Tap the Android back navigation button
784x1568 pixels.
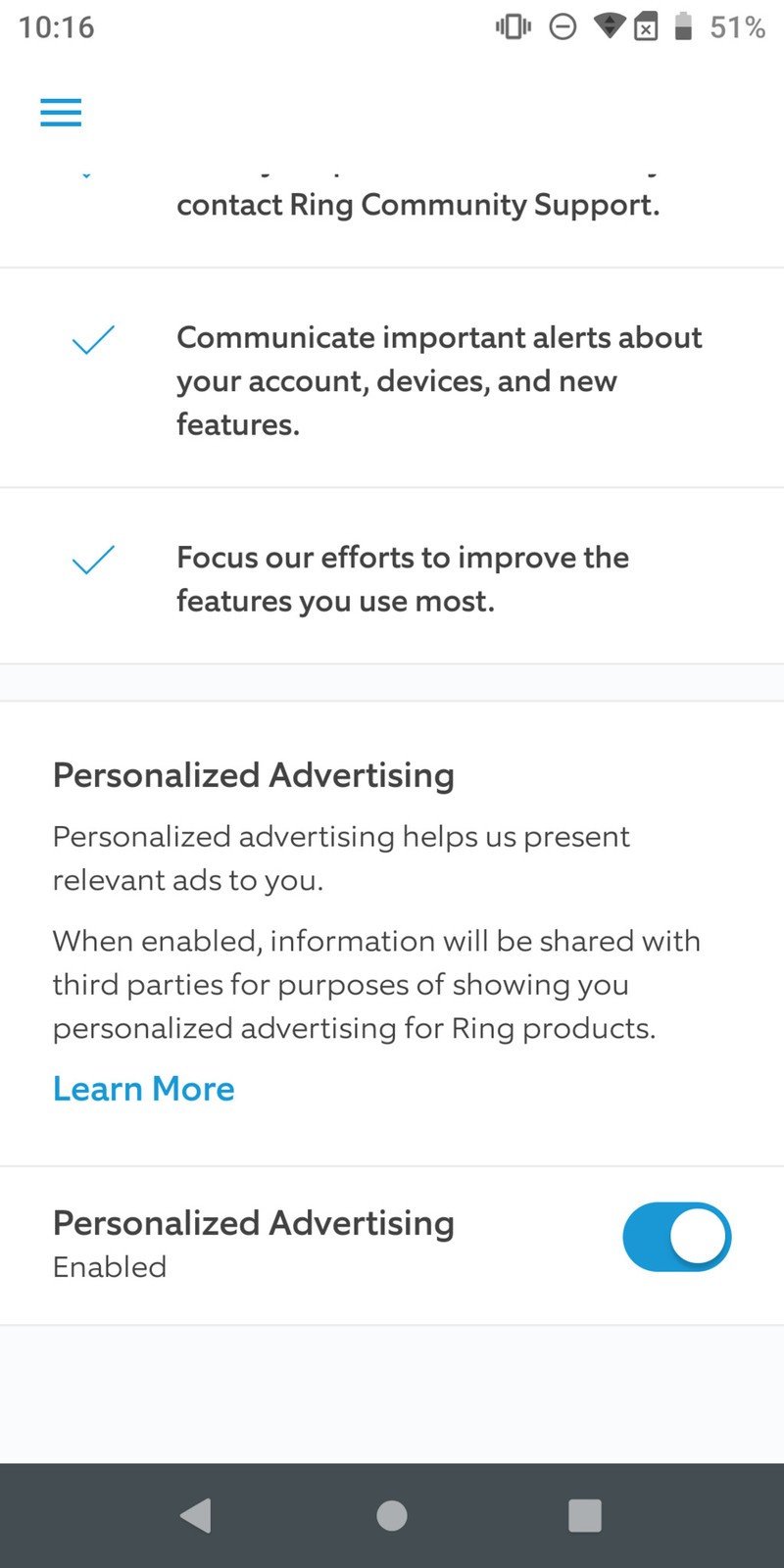(x=196, y=1515)
